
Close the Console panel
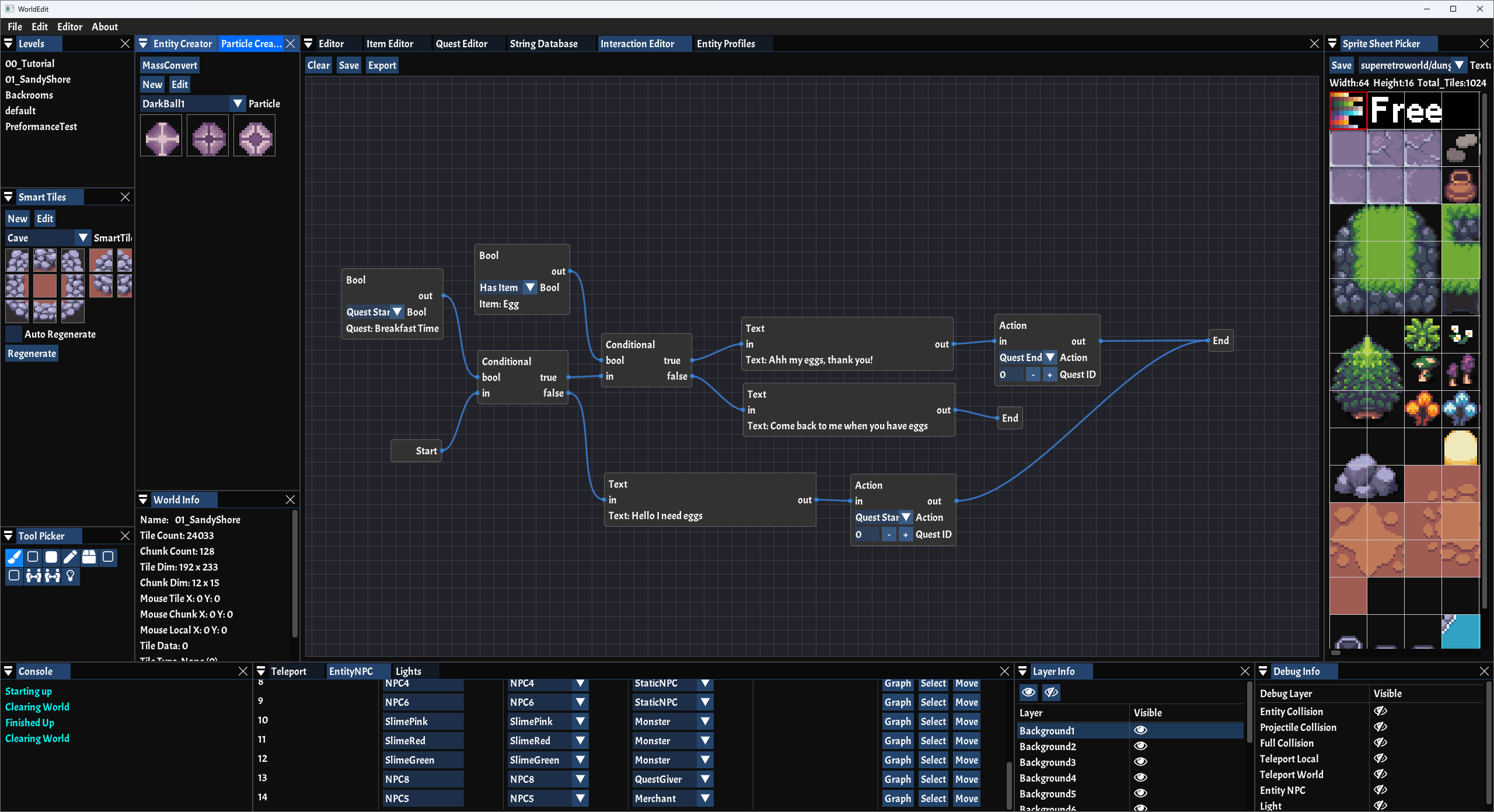(x=243, y=671)
